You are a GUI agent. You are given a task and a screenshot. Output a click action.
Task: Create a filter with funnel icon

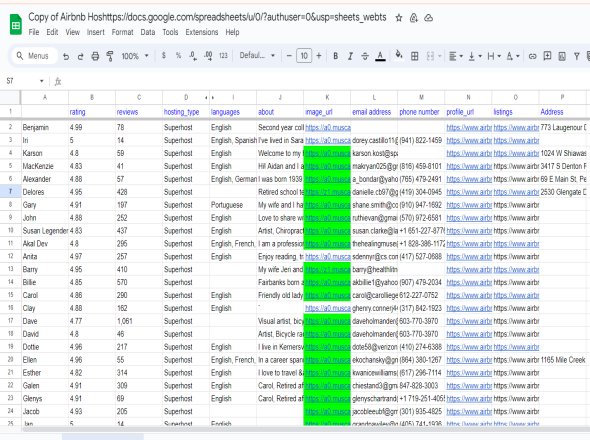576,56
